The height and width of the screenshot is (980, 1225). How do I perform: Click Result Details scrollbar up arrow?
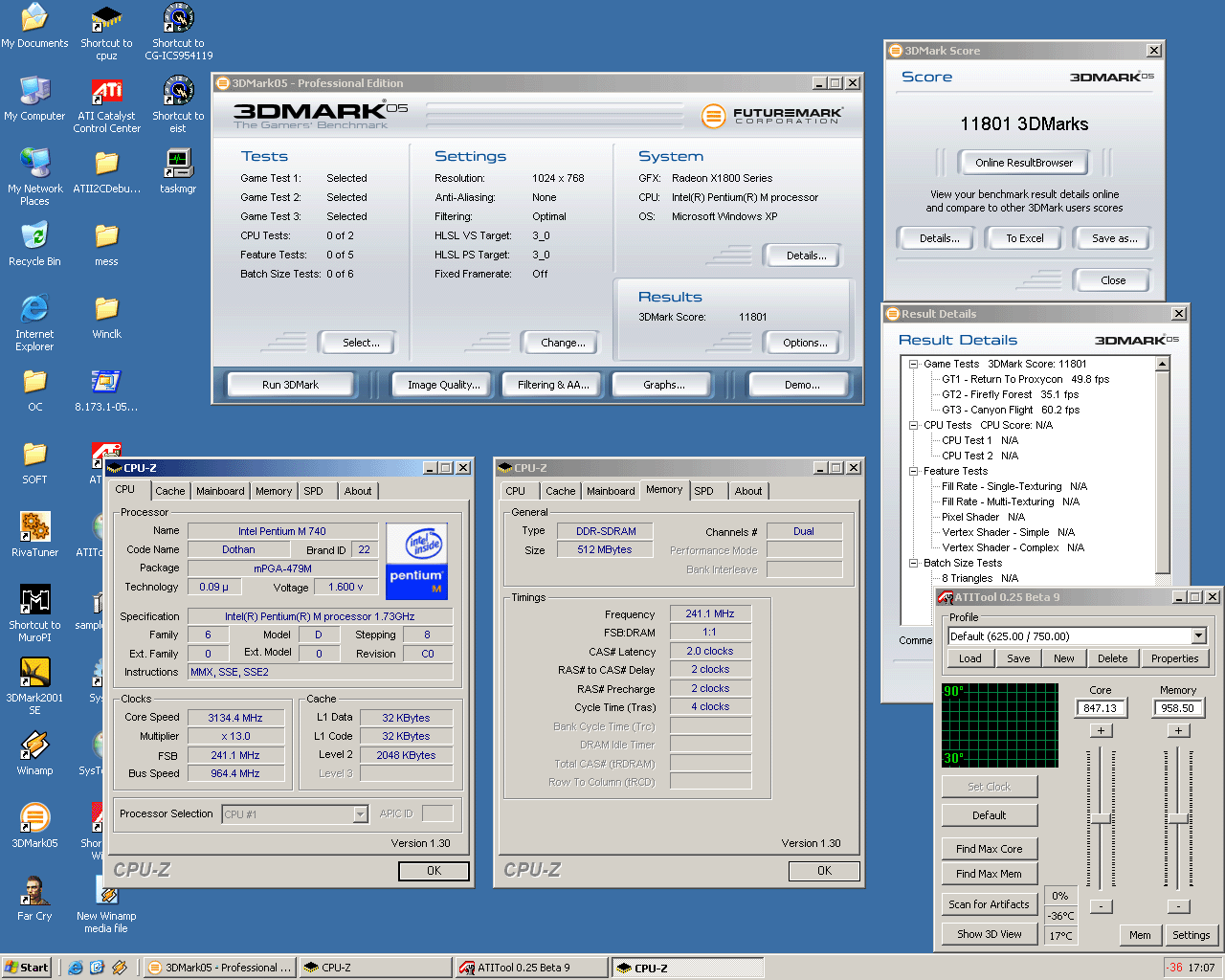(x=1163, y=364)
